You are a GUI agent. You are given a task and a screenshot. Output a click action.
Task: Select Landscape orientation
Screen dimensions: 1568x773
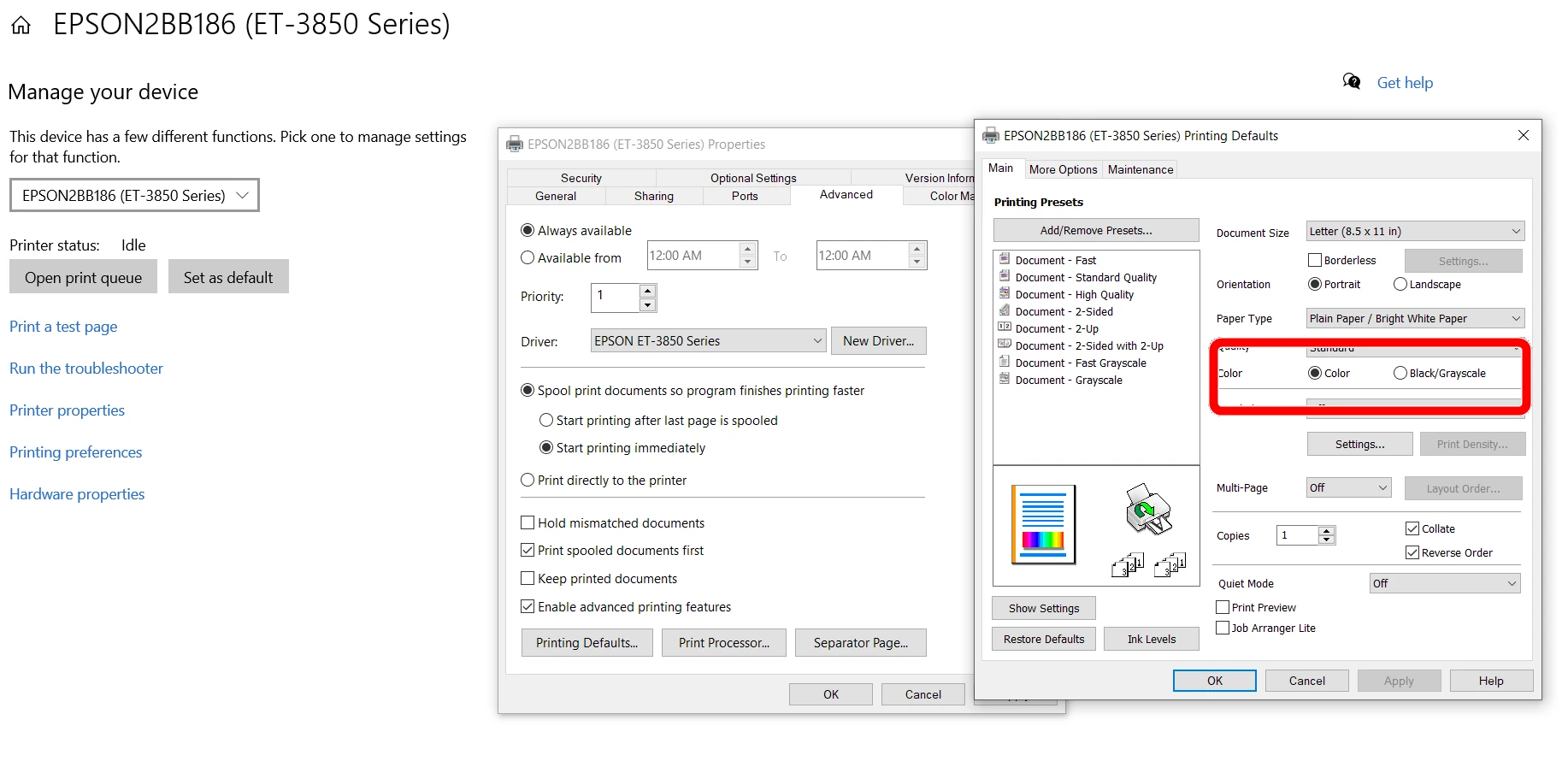click(x=1400, y=284)
